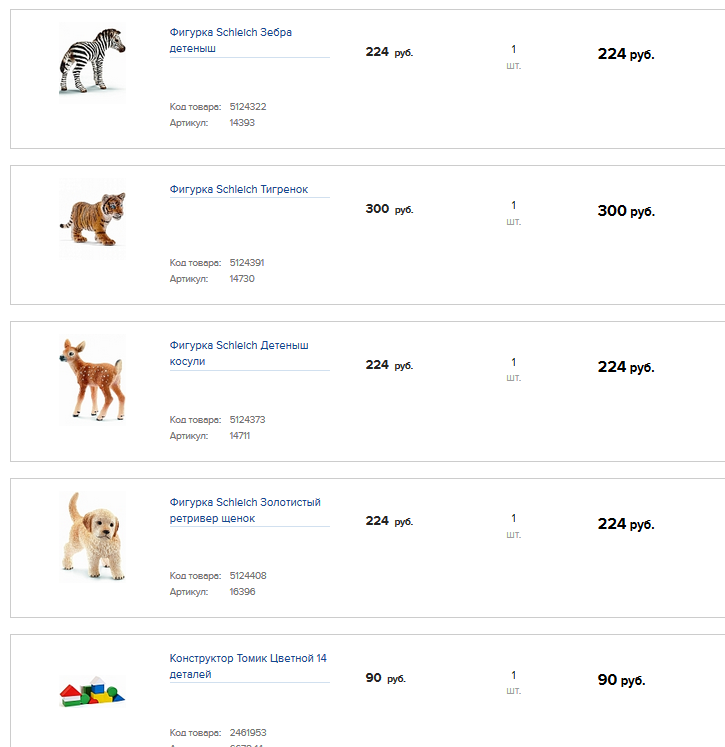Image resolution: width=725 pixels, height=747 pixels.
Task: Click the quantity value for the zebra figurine
Action: pos(514,49)
